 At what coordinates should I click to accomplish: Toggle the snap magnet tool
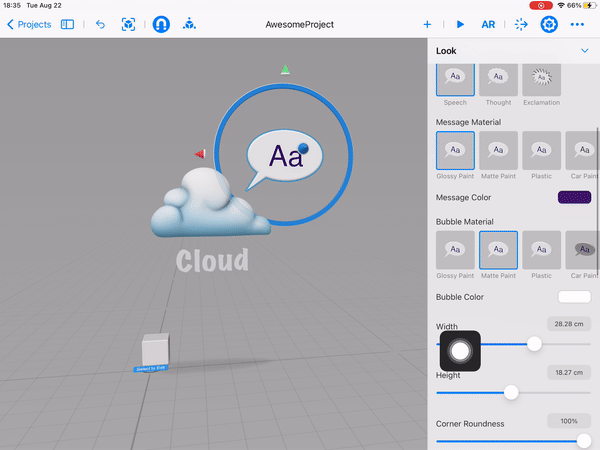click(x=161, y=24)
